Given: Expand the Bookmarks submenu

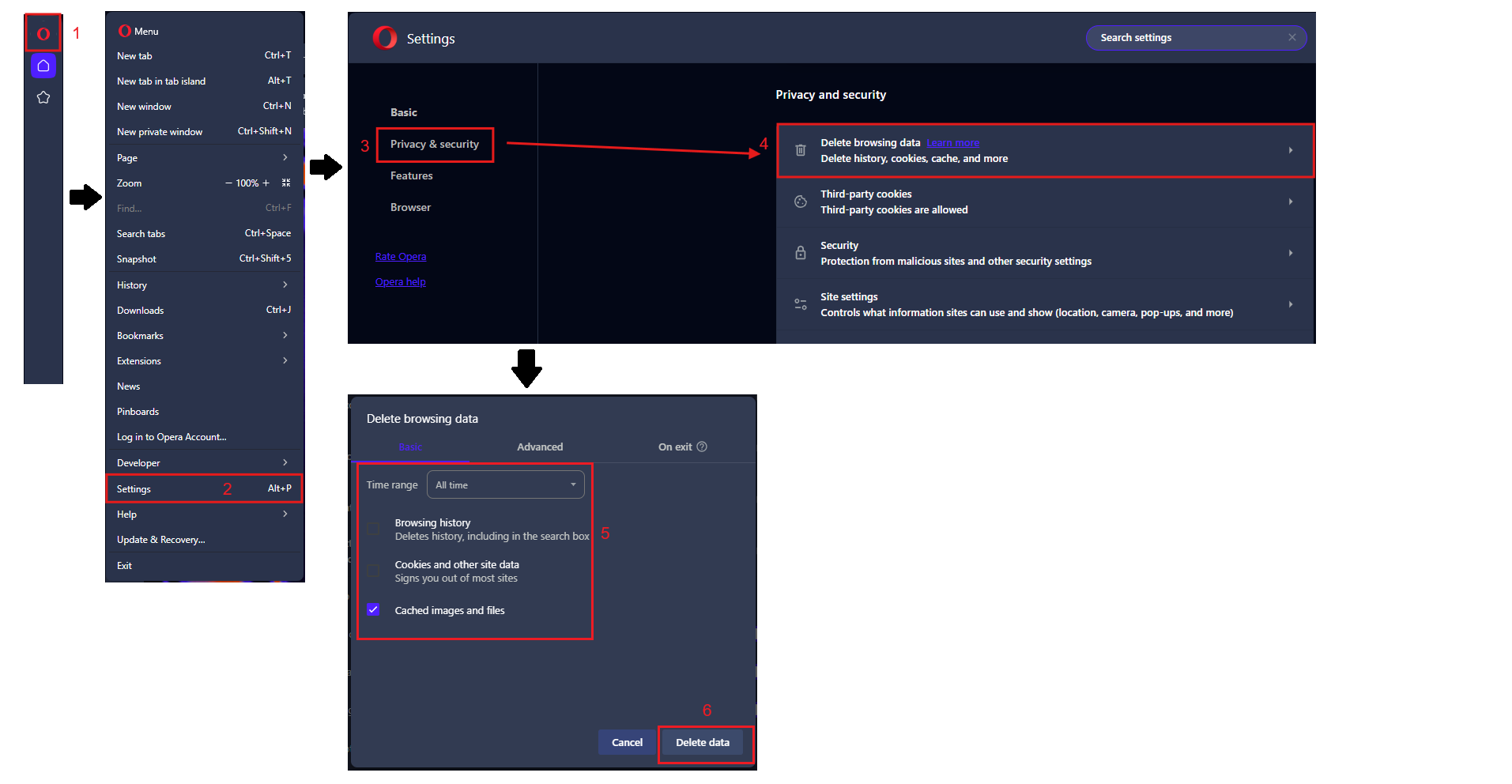Looking at the screenshot, I should [x=204, y=335].
